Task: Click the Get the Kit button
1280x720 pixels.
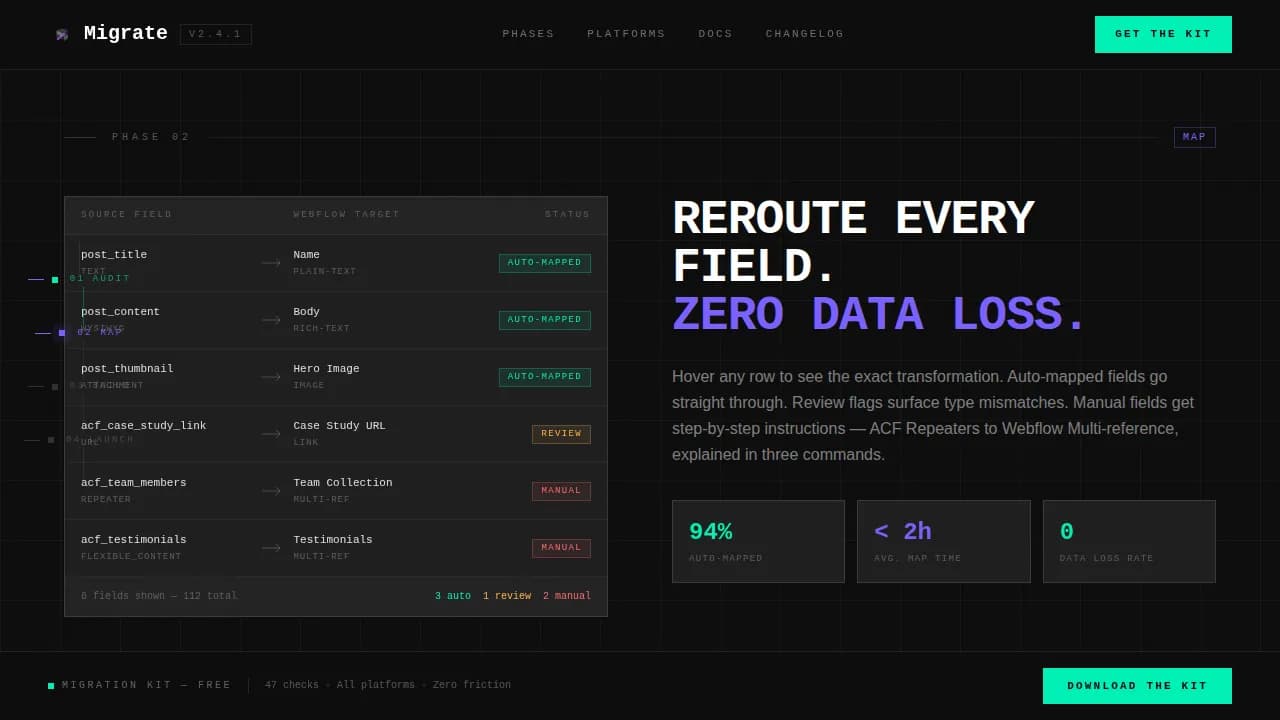Action: click(1163, 34)
